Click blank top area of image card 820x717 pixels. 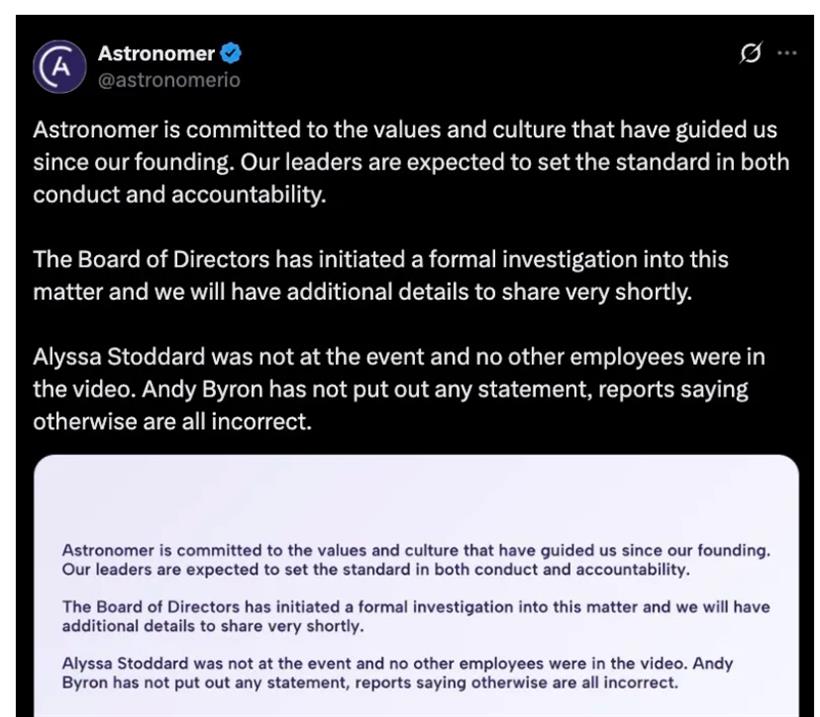pos(416,497)
